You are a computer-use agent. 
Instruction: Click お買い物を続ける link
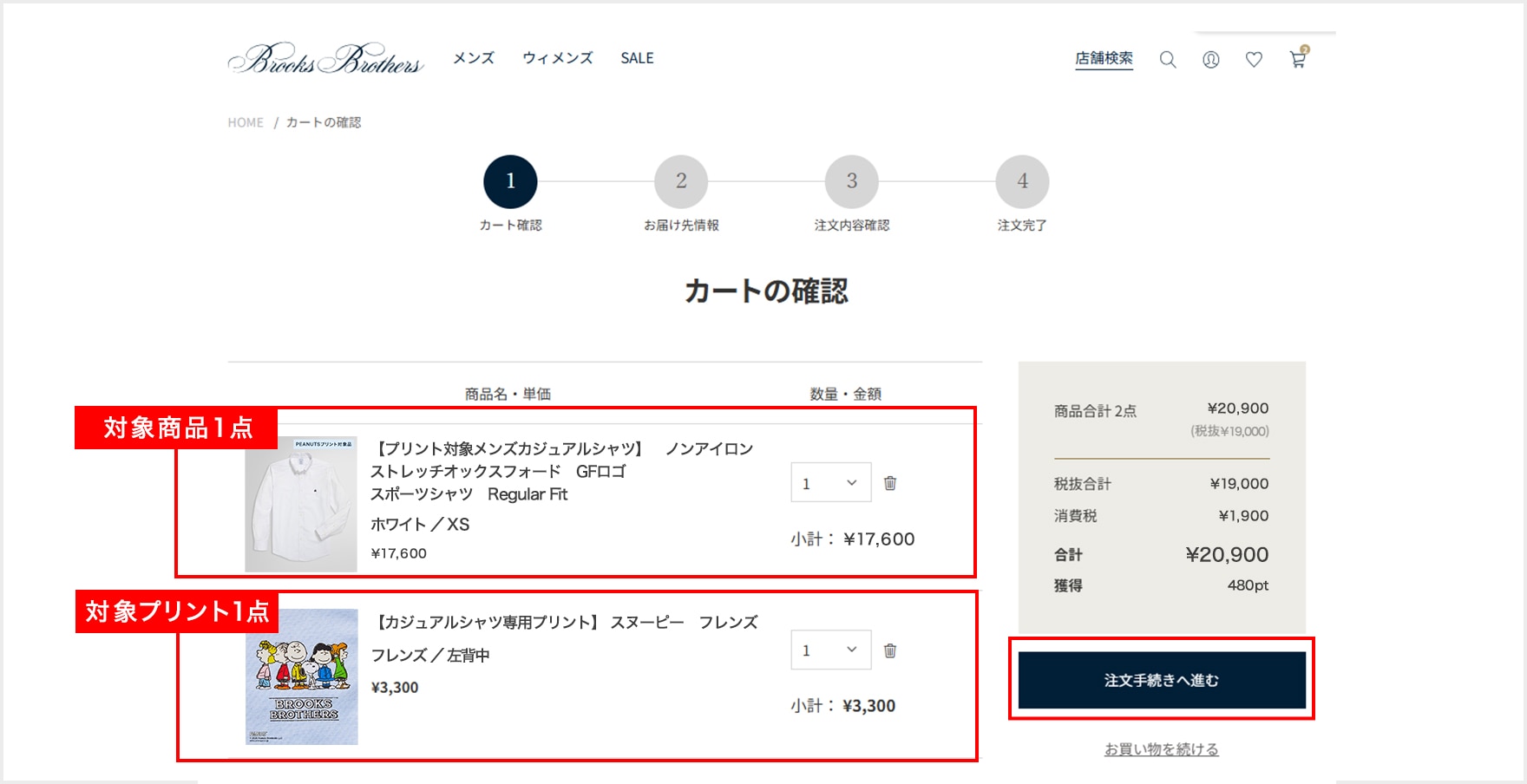click(x=1162, y=749)
